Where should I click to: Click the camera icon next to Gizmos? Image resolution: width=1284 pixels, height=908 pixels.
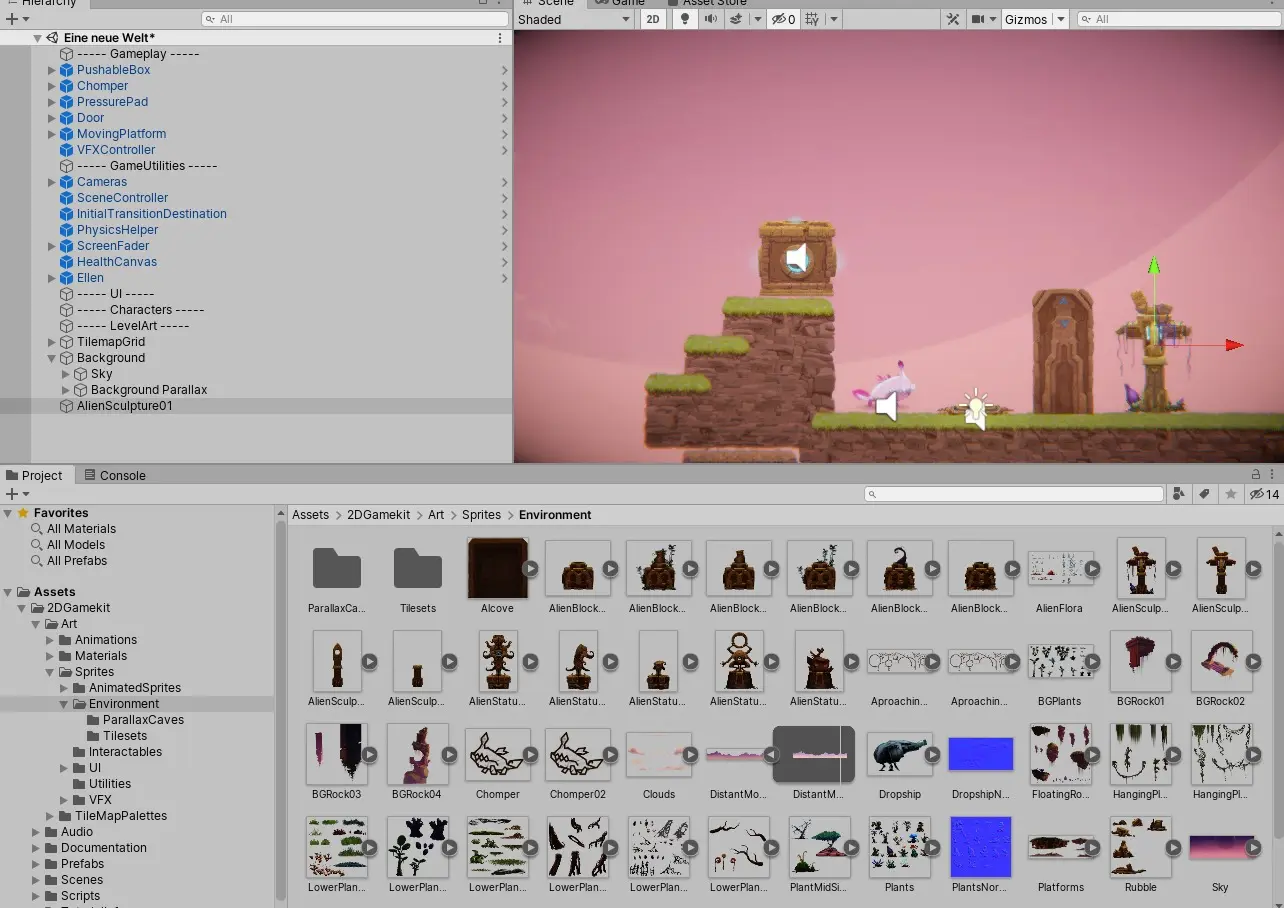[978, 18]
